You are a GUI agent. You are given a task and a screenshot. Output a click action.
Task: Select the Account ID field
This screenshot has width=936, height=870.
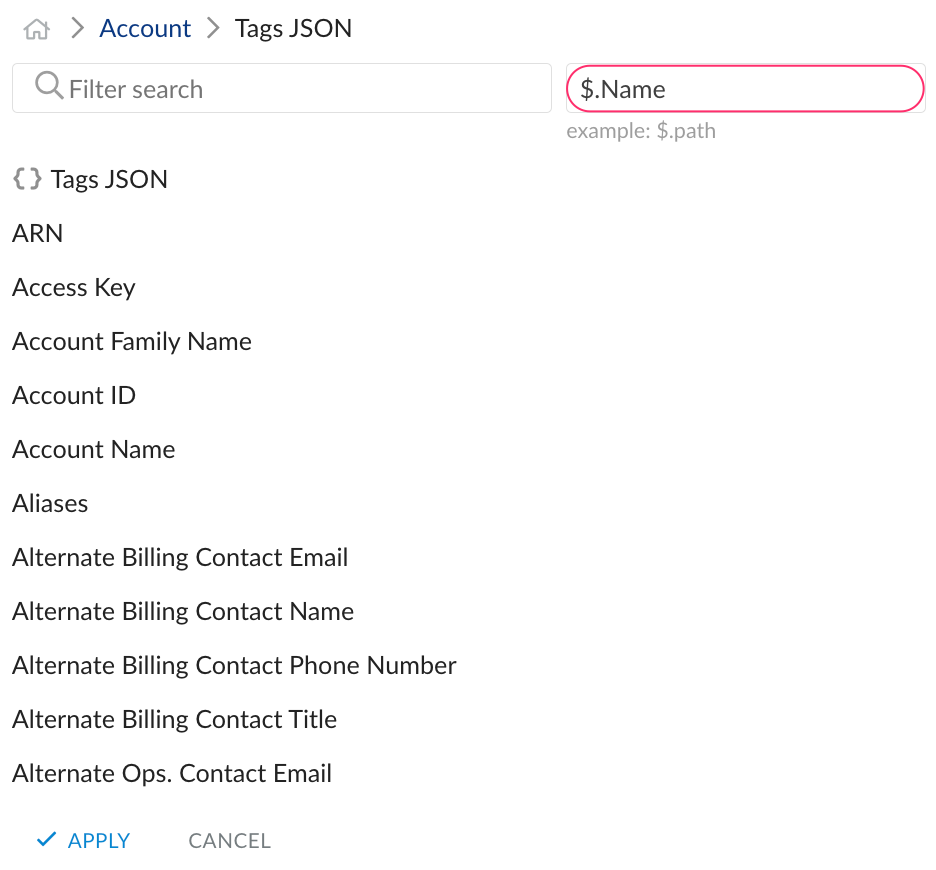pos(73,395)
